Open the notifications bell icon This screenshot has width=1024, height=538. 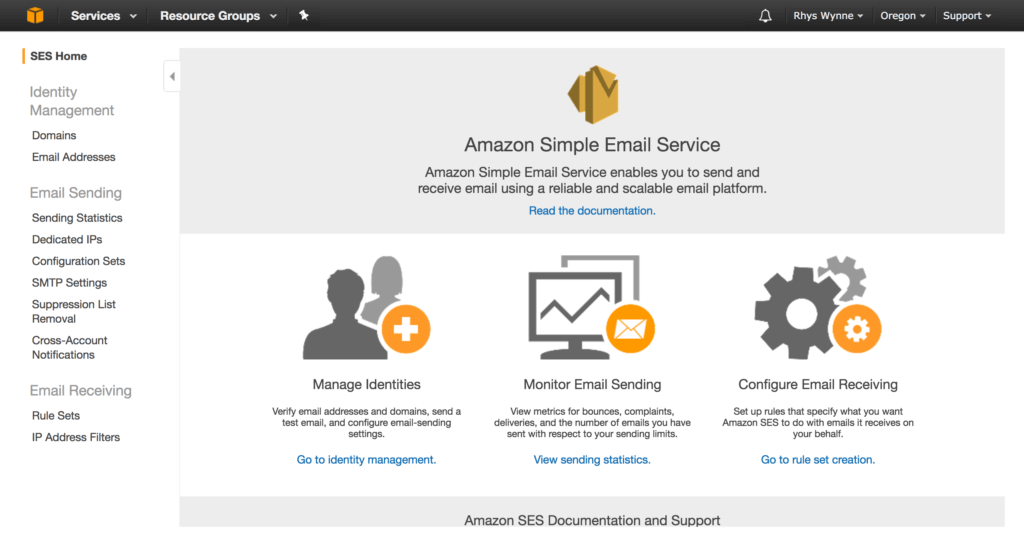[765, 16]
